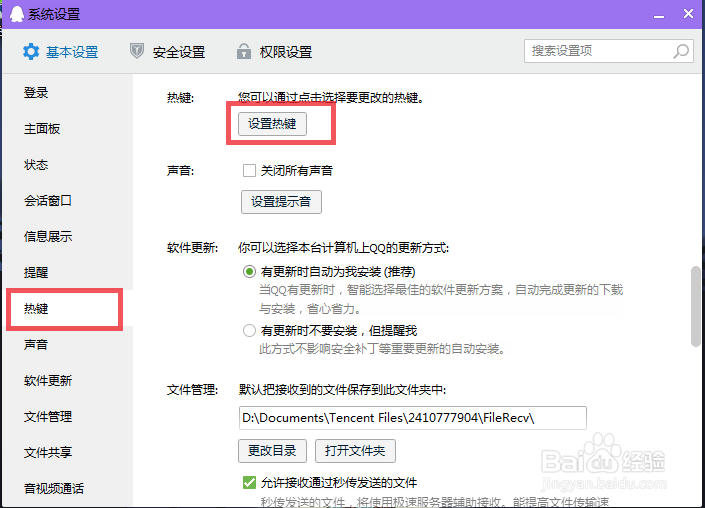Click the 设置提示音 button
This screenshot has height=508, width=705.
click(x=281, y=202)
